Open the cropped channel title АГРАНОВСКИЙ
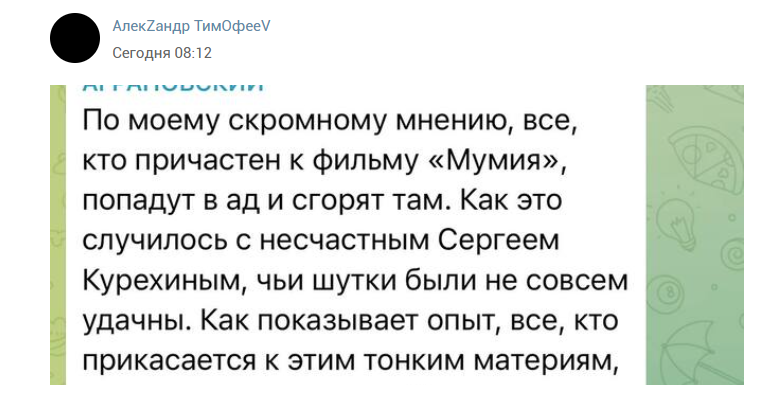The image size is (784, 404). (173, 88)
